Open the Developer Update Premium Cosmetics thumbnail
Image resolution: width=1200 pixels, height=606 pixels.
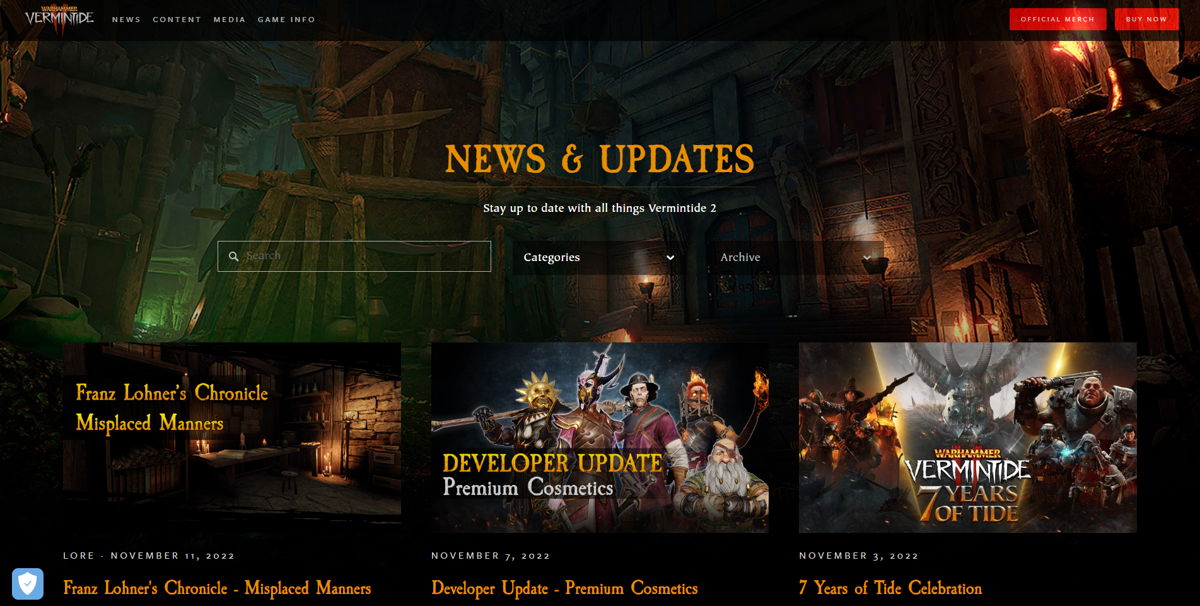pyautogui.click(x=600, y=438)
